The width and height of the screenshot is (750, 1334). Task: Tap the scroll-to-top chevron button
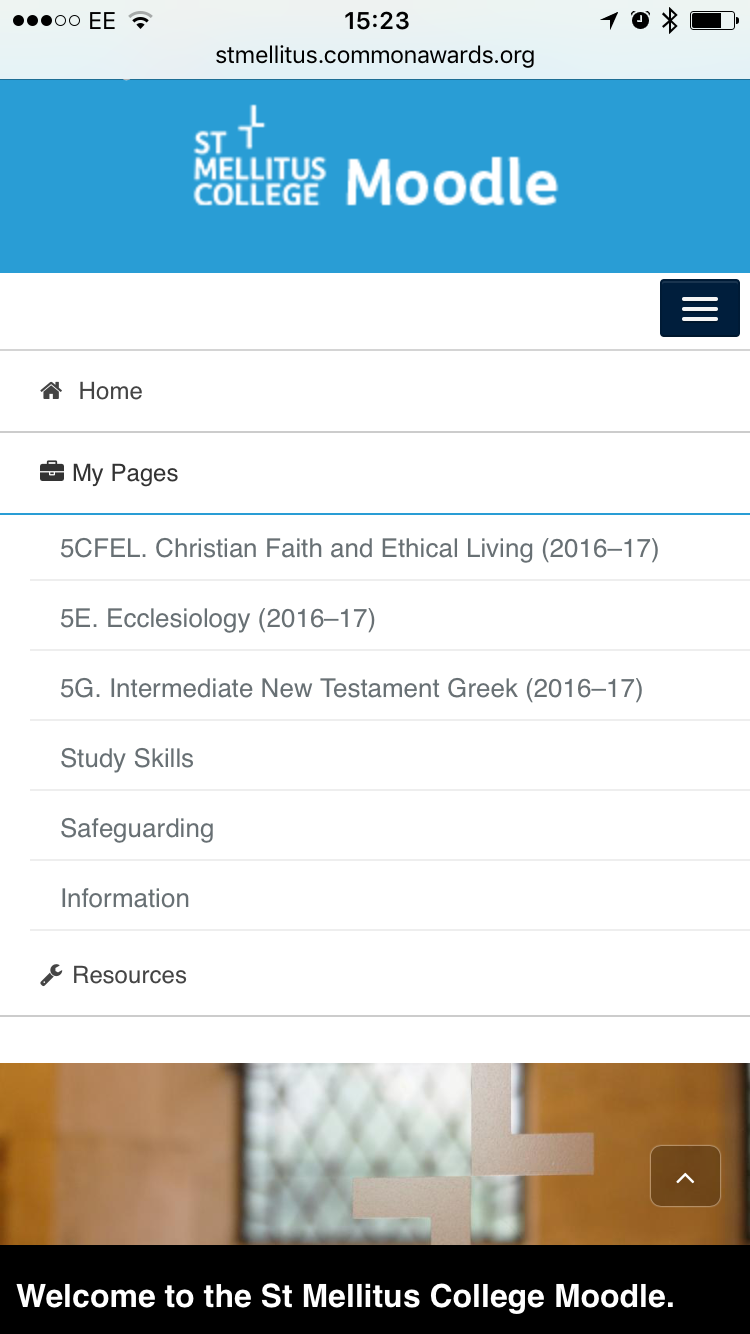tap(685, 1176)
